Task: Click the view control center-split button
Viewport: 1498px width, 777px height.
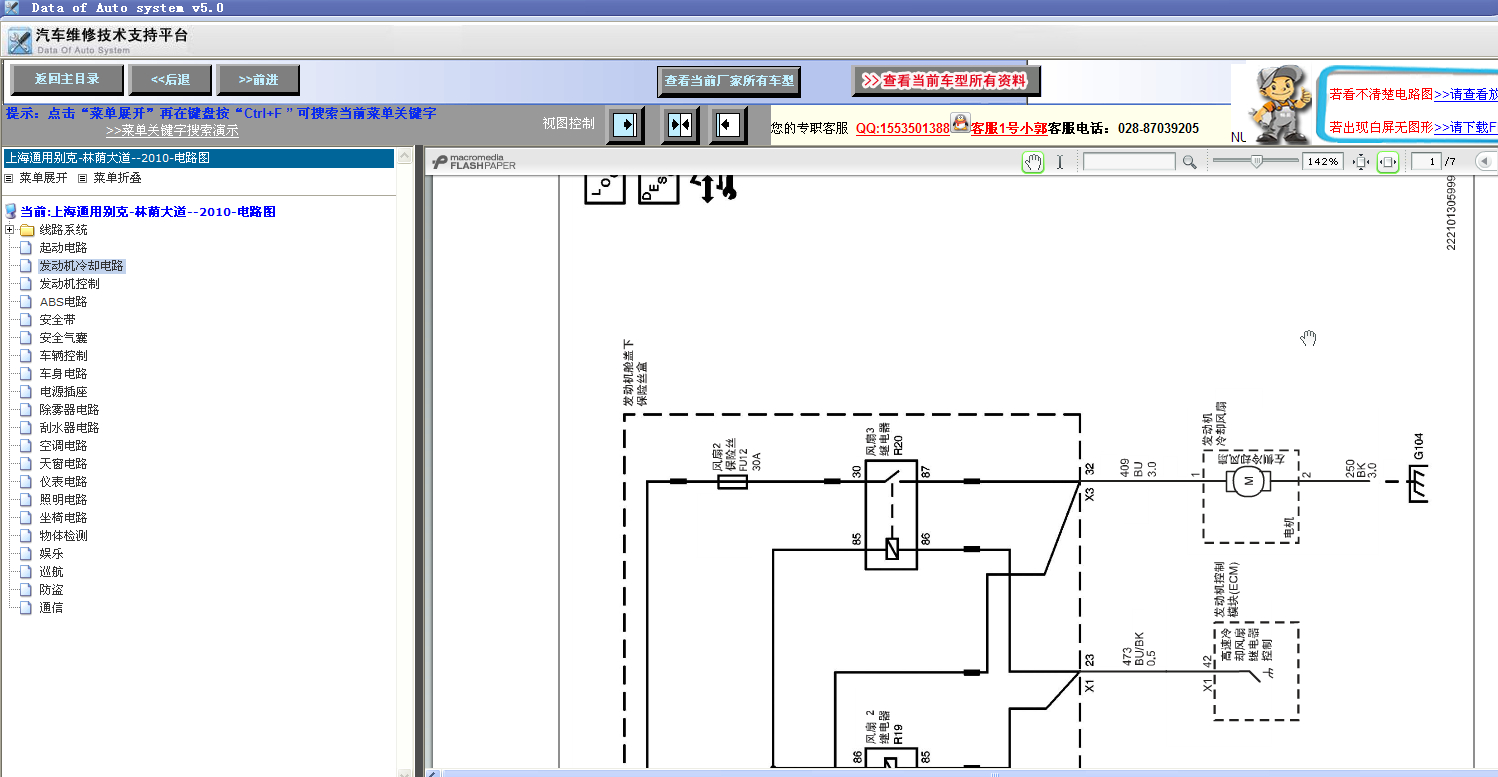Action: (680, 125)
